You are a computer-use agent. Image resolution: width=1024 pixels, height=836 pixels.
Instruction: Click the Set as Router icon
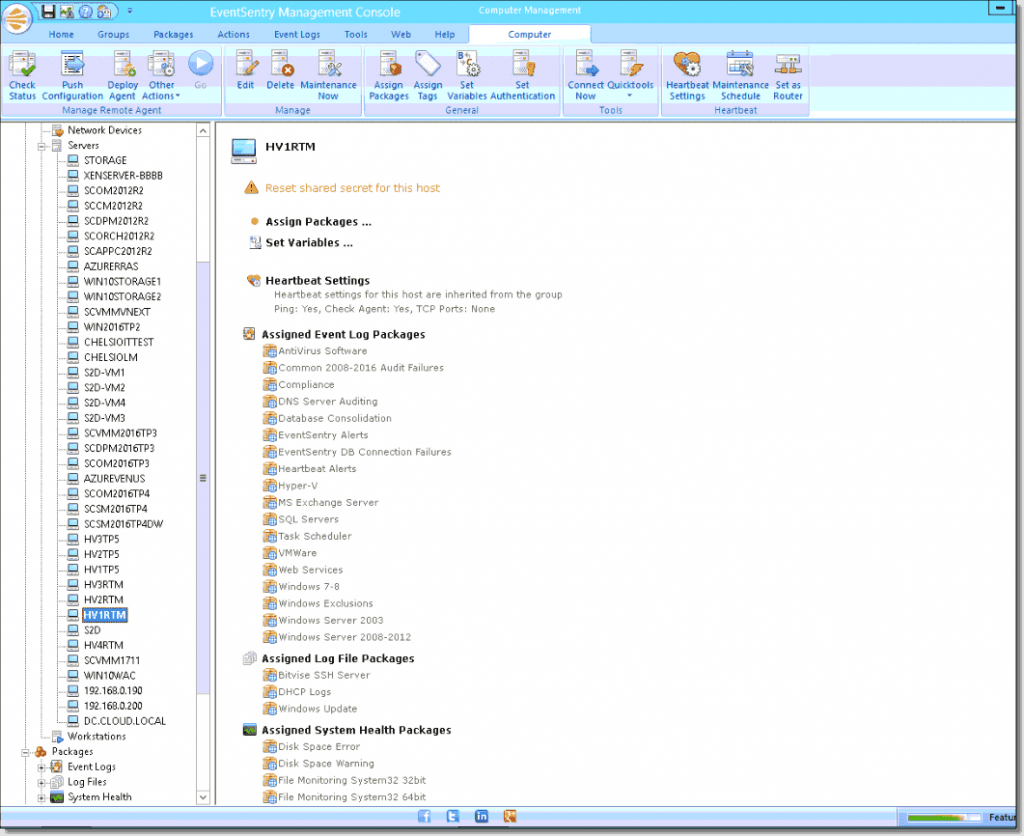(788, 76)
